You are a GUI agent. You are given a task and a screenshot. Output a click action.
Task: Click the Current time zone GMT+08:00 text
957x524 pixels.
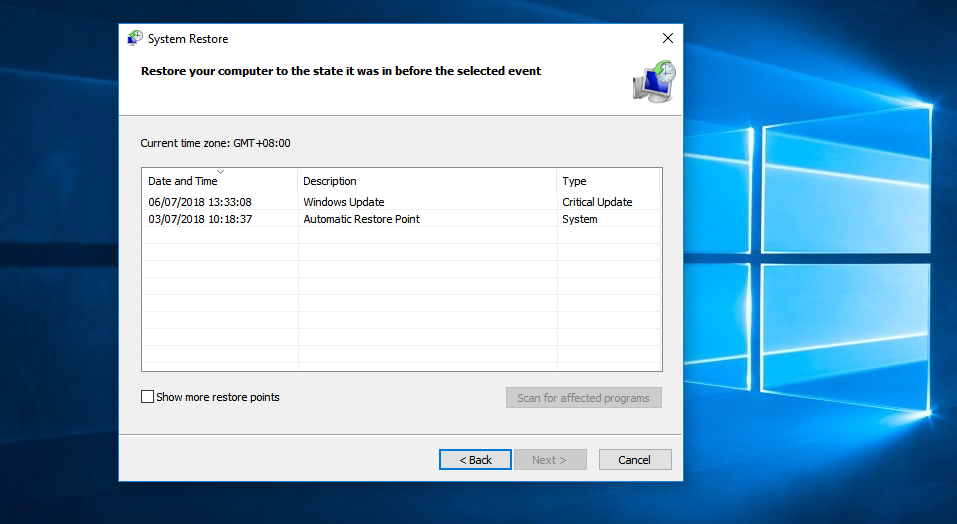[x=215, y=143]
